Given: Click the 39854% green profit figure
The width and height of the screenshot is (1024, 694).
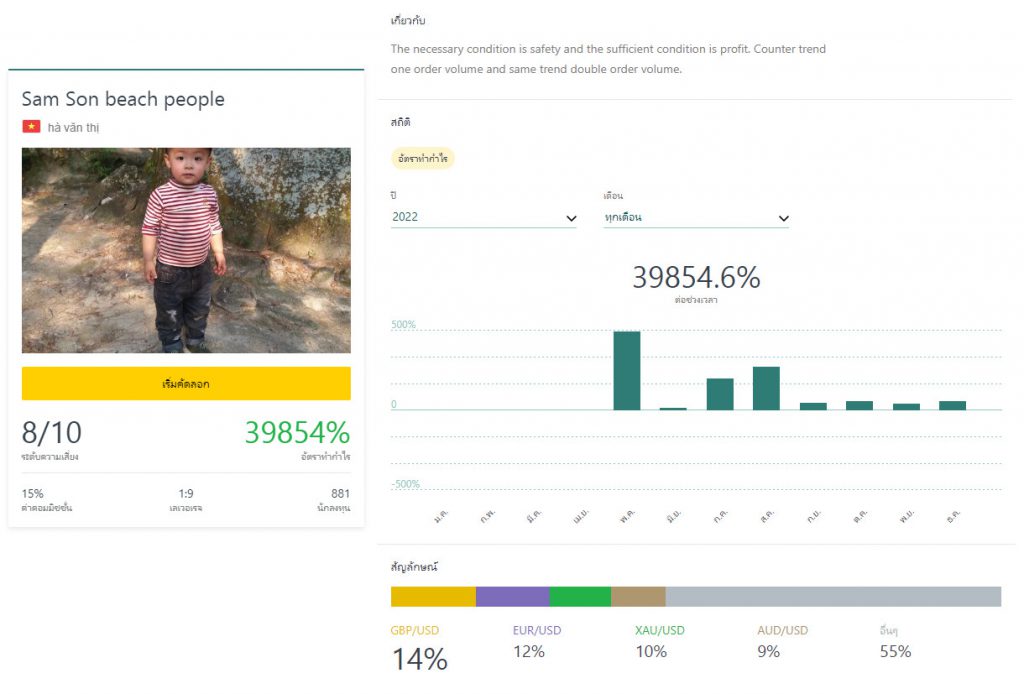Looking at the screenshot, I should [297, 433].
